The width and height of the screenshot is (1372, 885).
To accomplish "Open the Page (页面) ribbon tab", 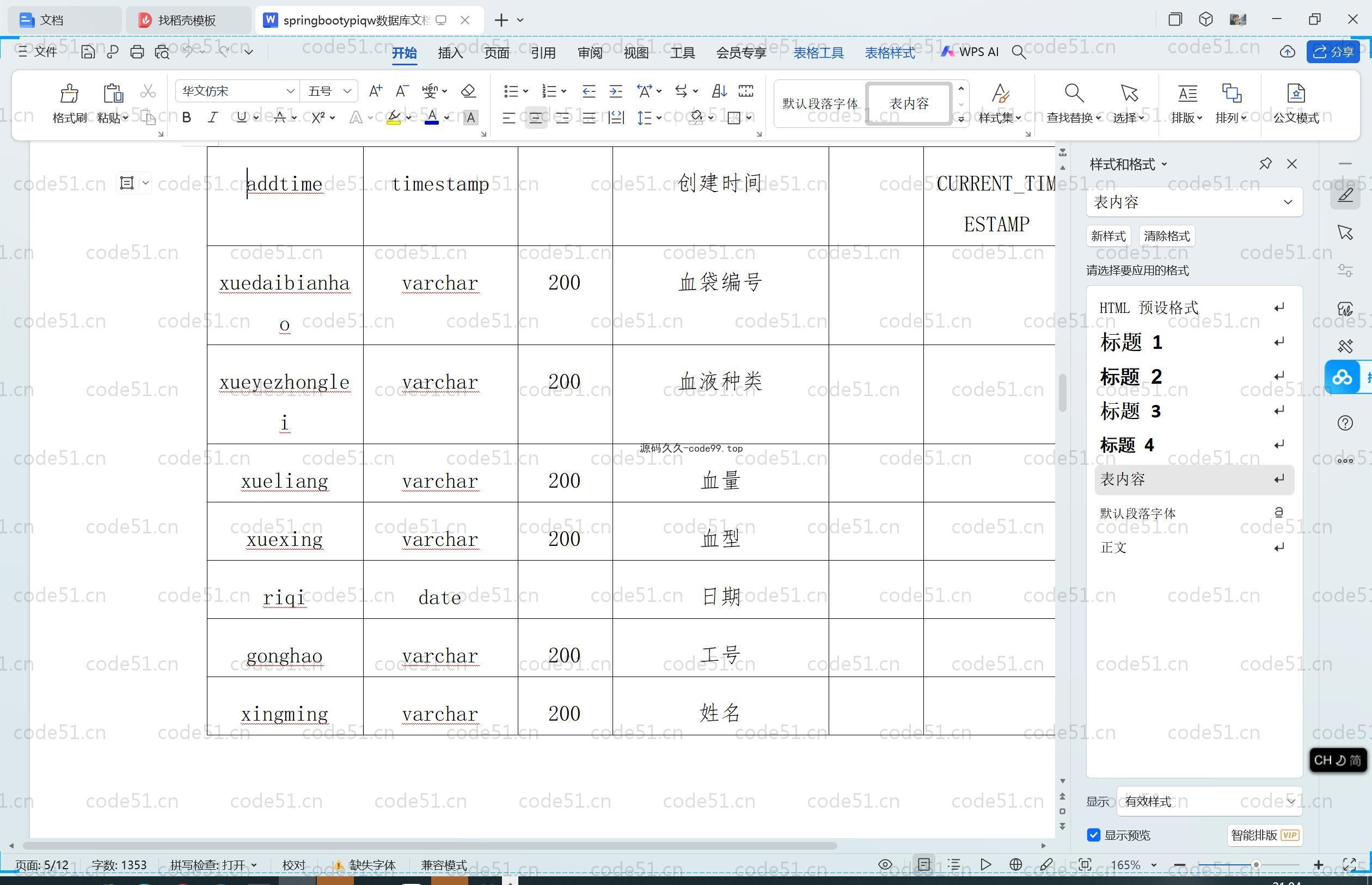I will pos(497,53).
